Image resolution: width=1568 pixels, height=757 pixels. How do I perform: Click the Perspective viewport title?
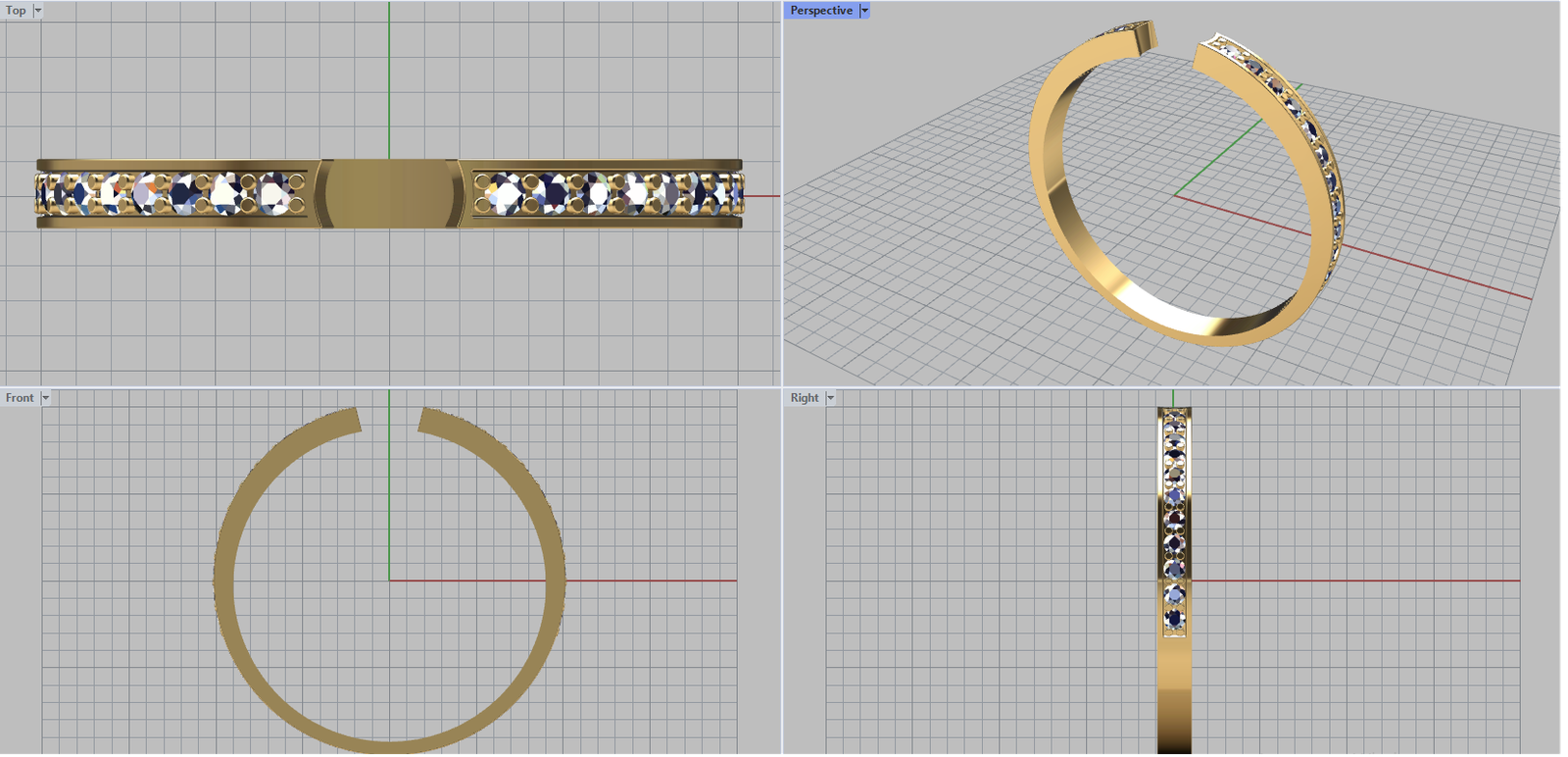pos(821,11)
